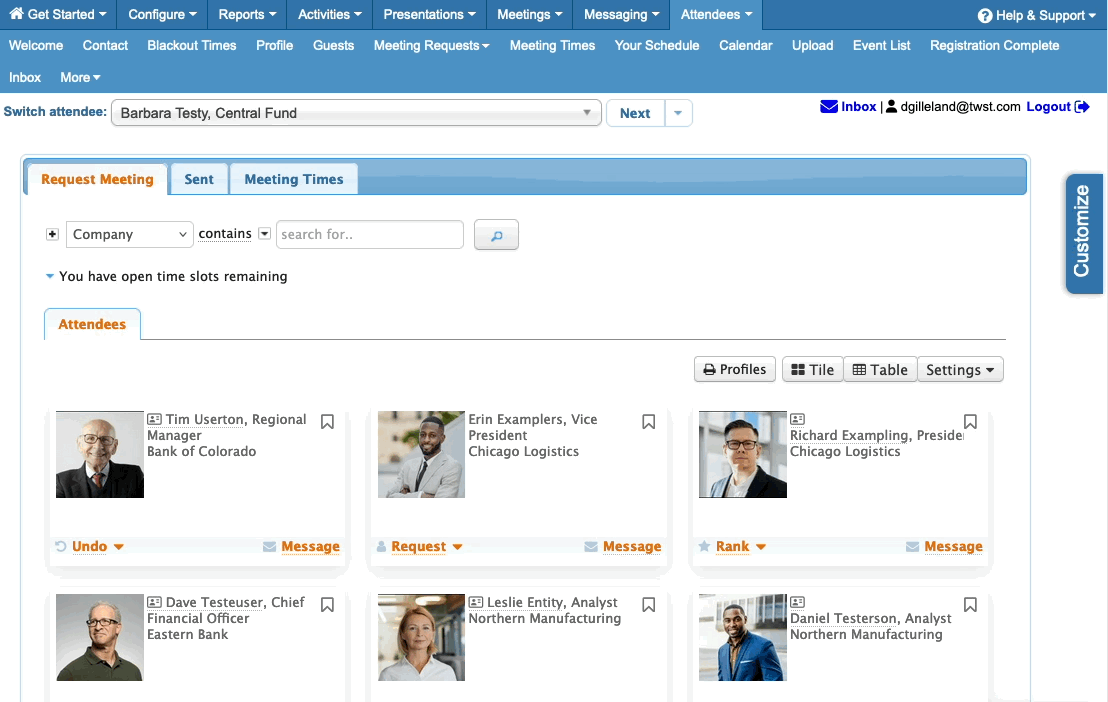The image size is (1108, 702).
Task: Open the Switch attendee dropdown
Action: coord(356,112)
